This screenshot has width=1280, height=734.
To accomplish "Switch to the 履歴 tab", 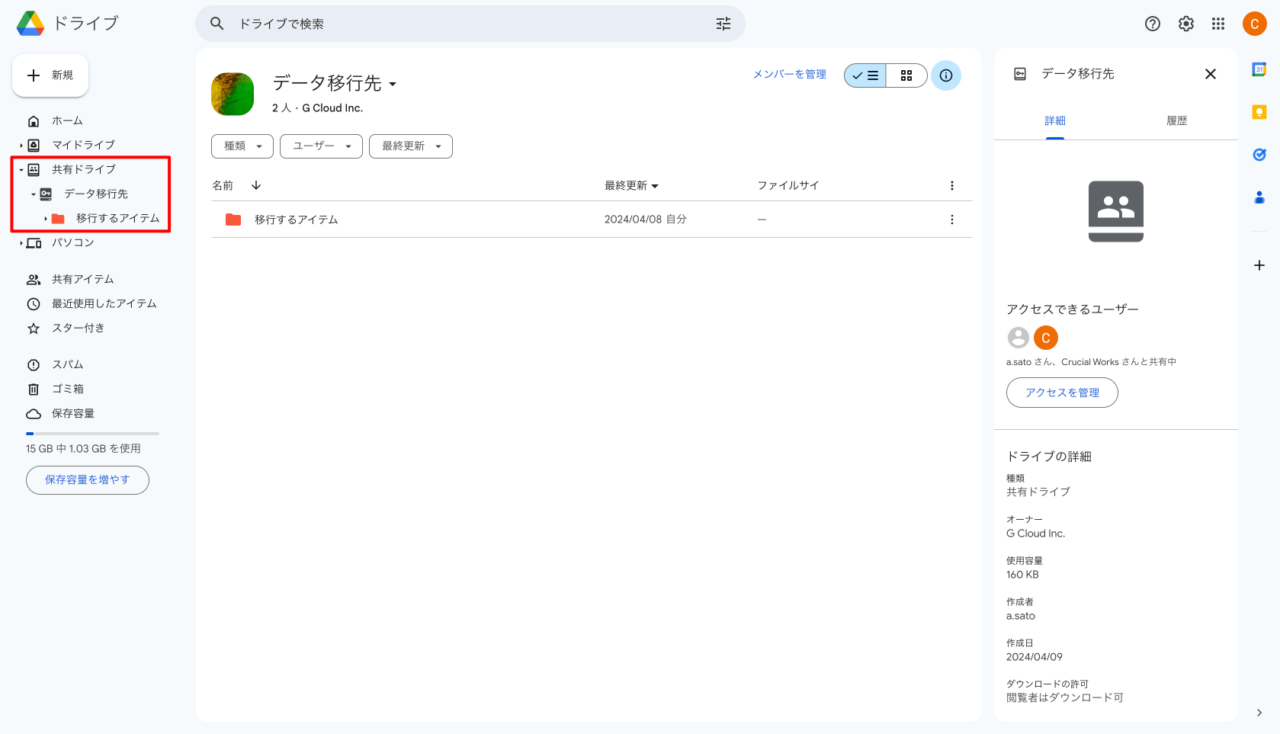I will [x=1176, y=121].
